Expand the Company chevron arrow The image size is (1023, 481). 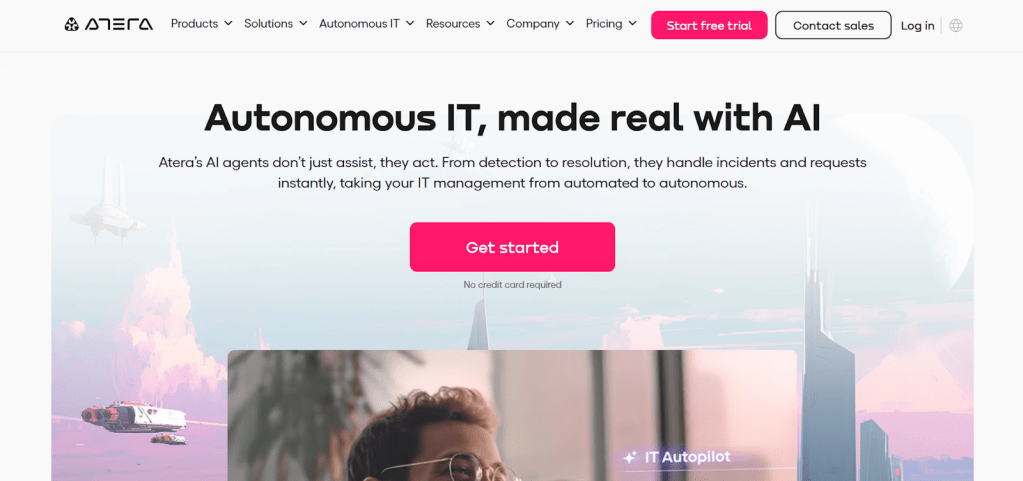pyautogui.click(x=570, y=23)
